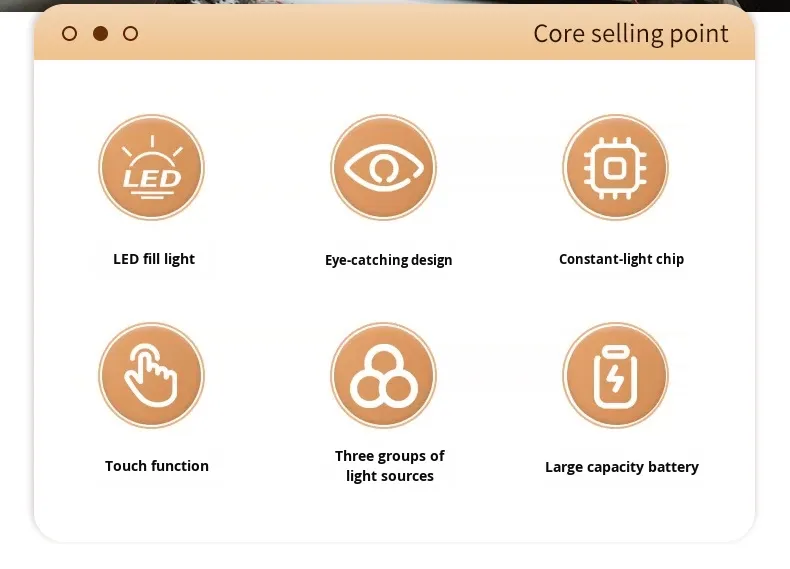The width and height of the screenshot is (790, 569).
Task: Click the "Constant-light chip" text
Action: [x=621, y=259]
